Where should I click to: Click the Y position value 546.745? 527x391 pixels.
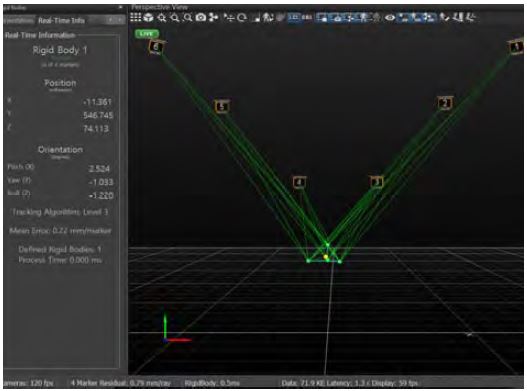[98, 115]
